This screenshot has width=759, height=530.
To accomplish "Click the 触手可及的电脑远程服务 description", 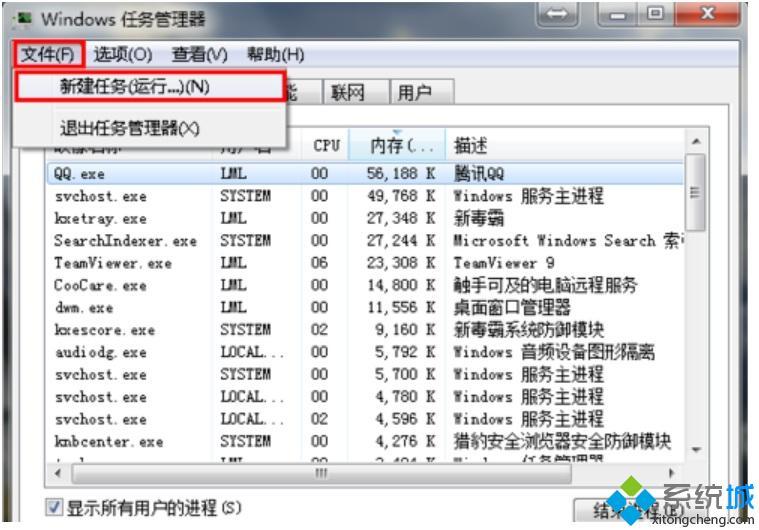I will point(545,285).
